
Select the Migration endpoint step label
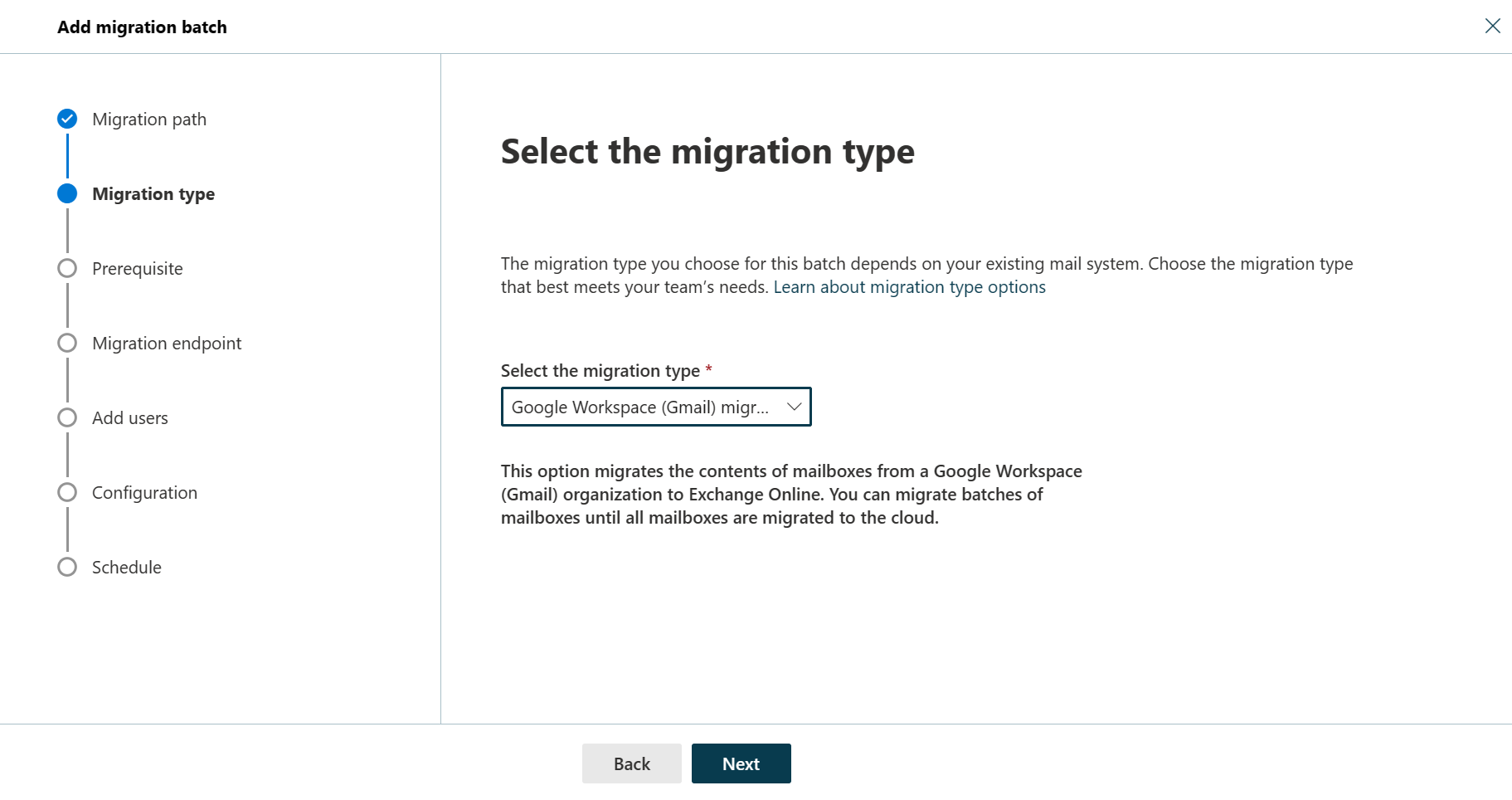pos(167,344)
